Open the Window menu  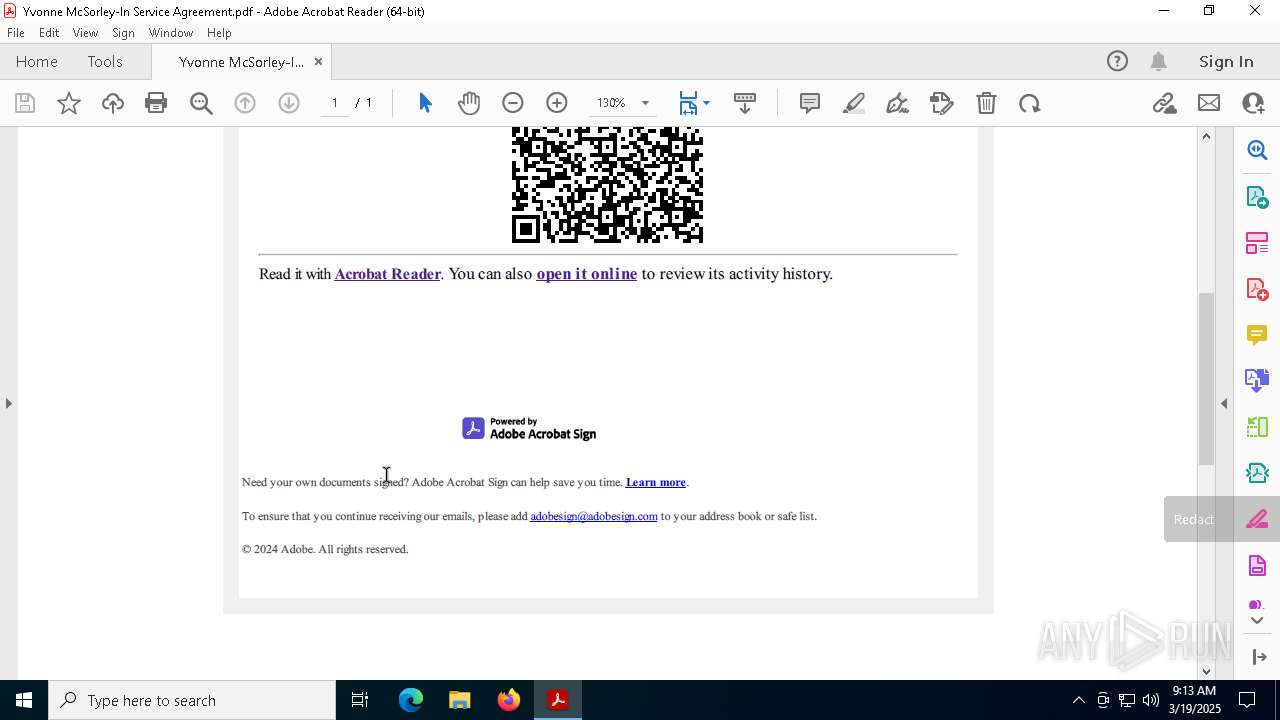[x=171, y=32]
